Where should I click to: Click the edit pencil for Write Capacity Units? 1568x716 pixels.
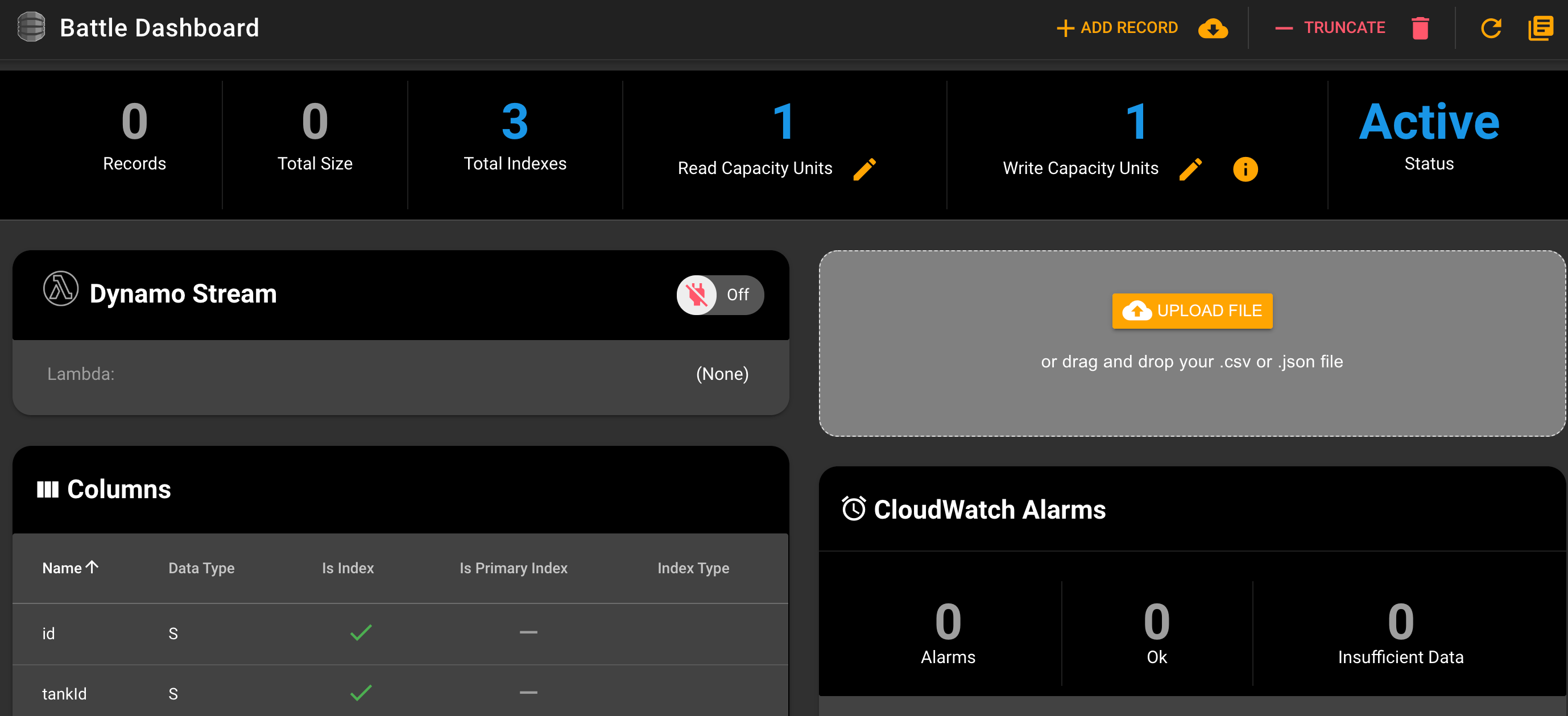1193,167
